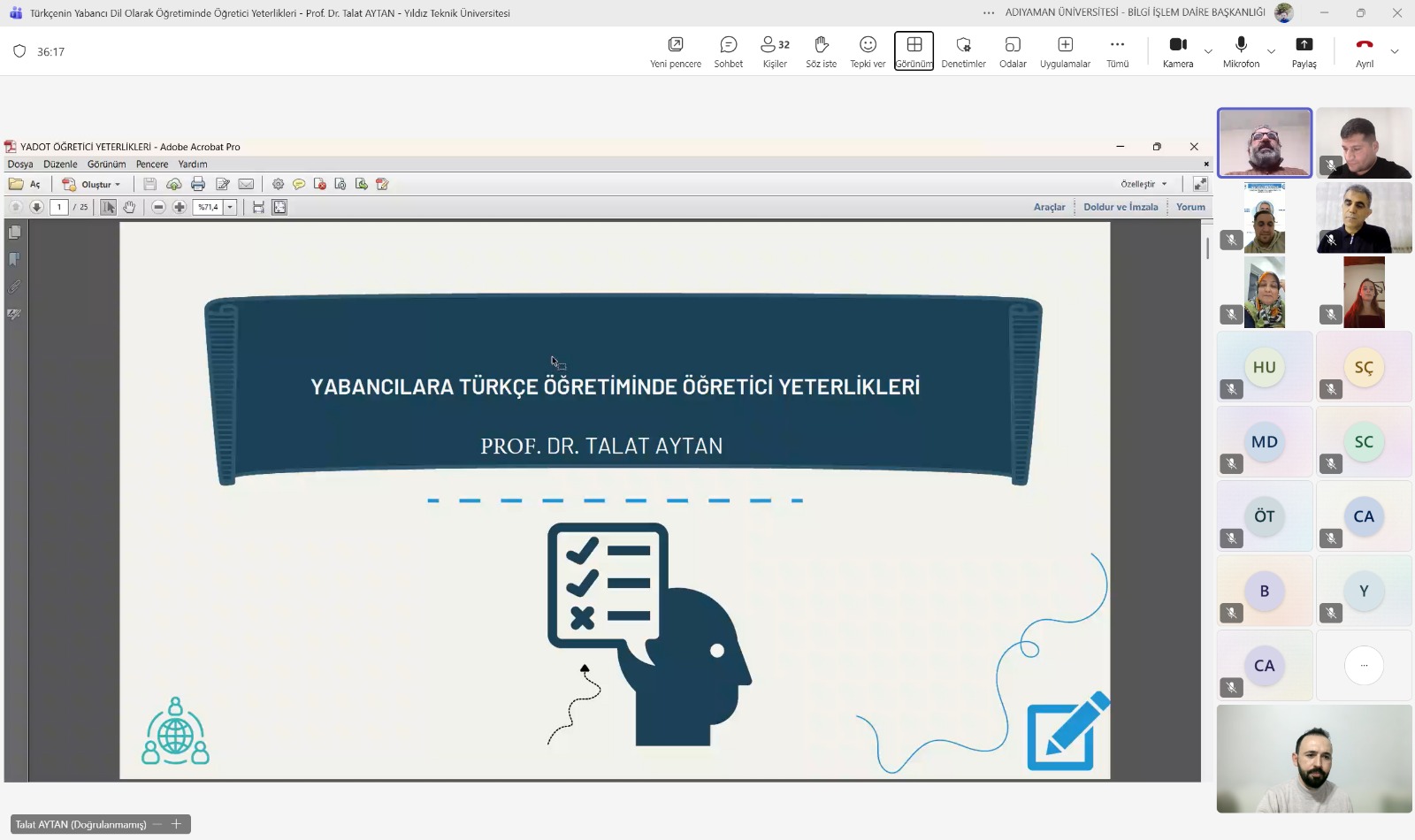Leave the meeting with Ayrıl

[x=1365, y=51]
